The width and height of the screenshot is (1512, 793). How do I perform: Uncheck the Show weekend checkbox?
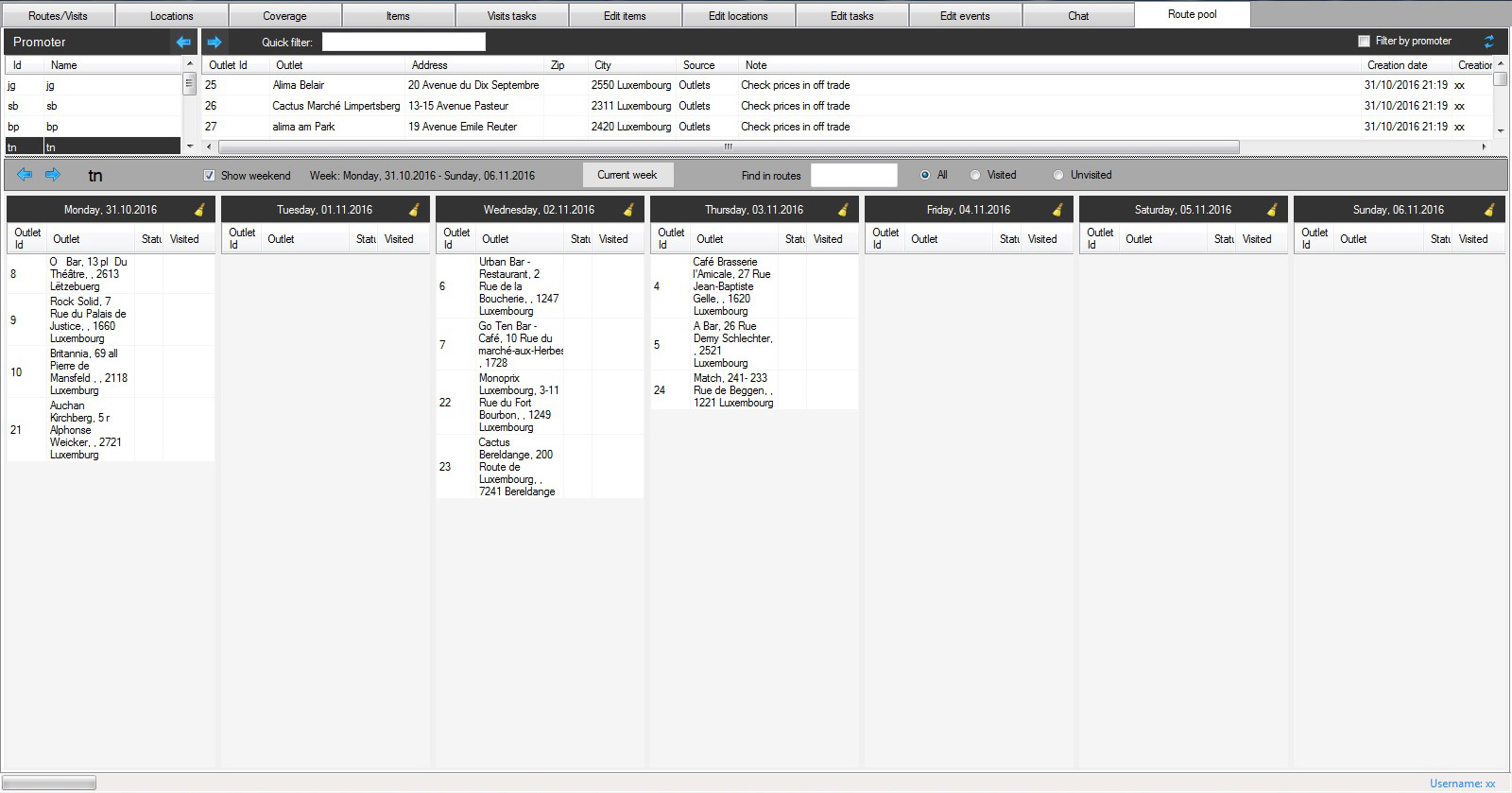coord(209,176)
